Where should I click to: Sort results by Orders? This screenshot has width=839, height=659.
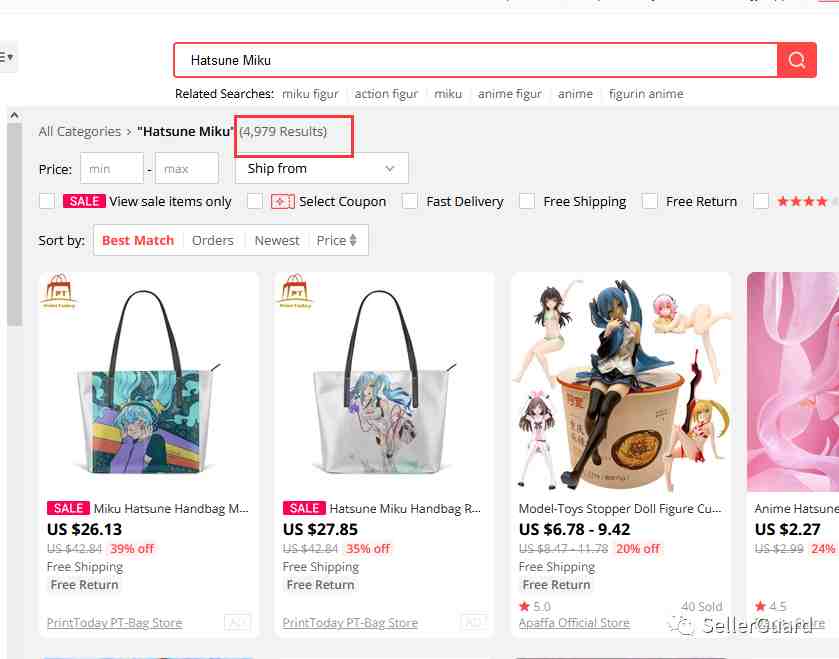[x=213, y=240]
